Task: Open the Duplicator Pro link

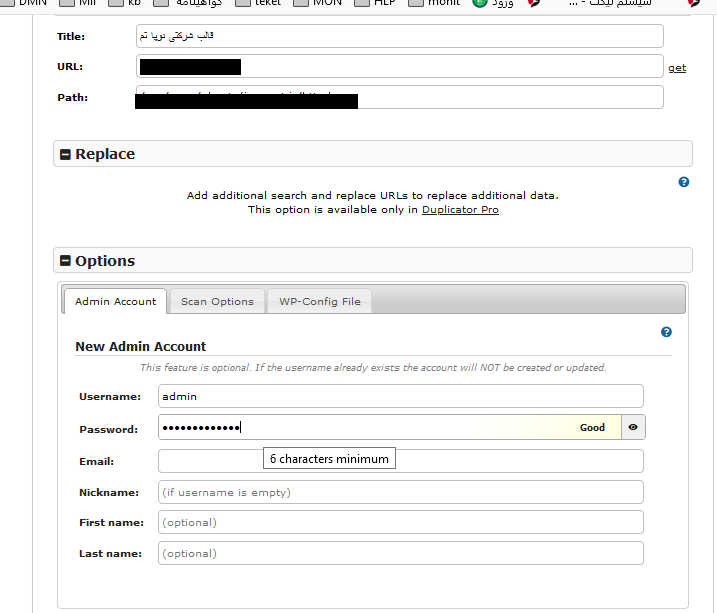Action: click(x=460, y=210)
